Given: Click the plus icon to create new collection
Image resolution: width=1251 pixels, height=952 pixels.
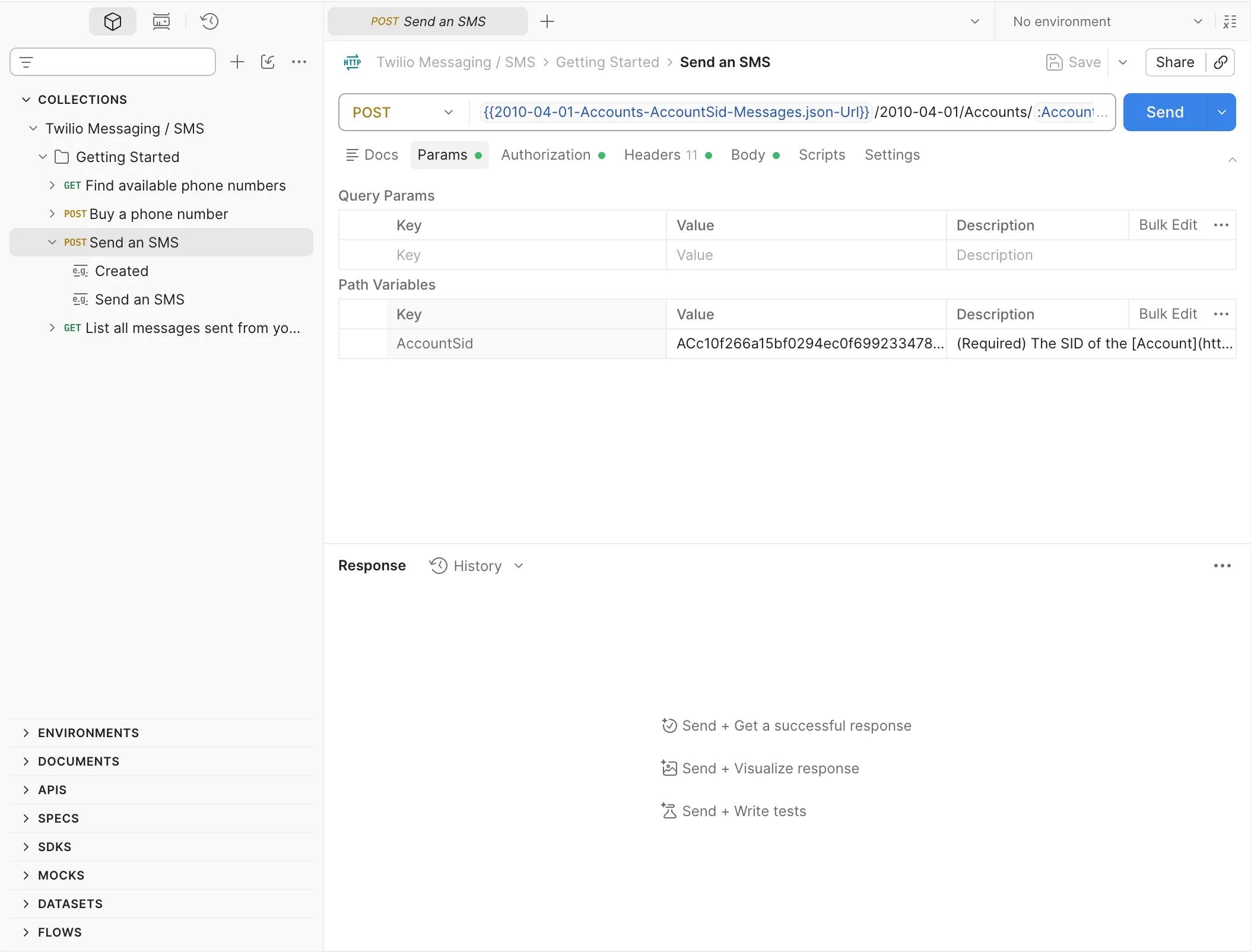Looking at the screenshot, I should [x=237, y=62].
